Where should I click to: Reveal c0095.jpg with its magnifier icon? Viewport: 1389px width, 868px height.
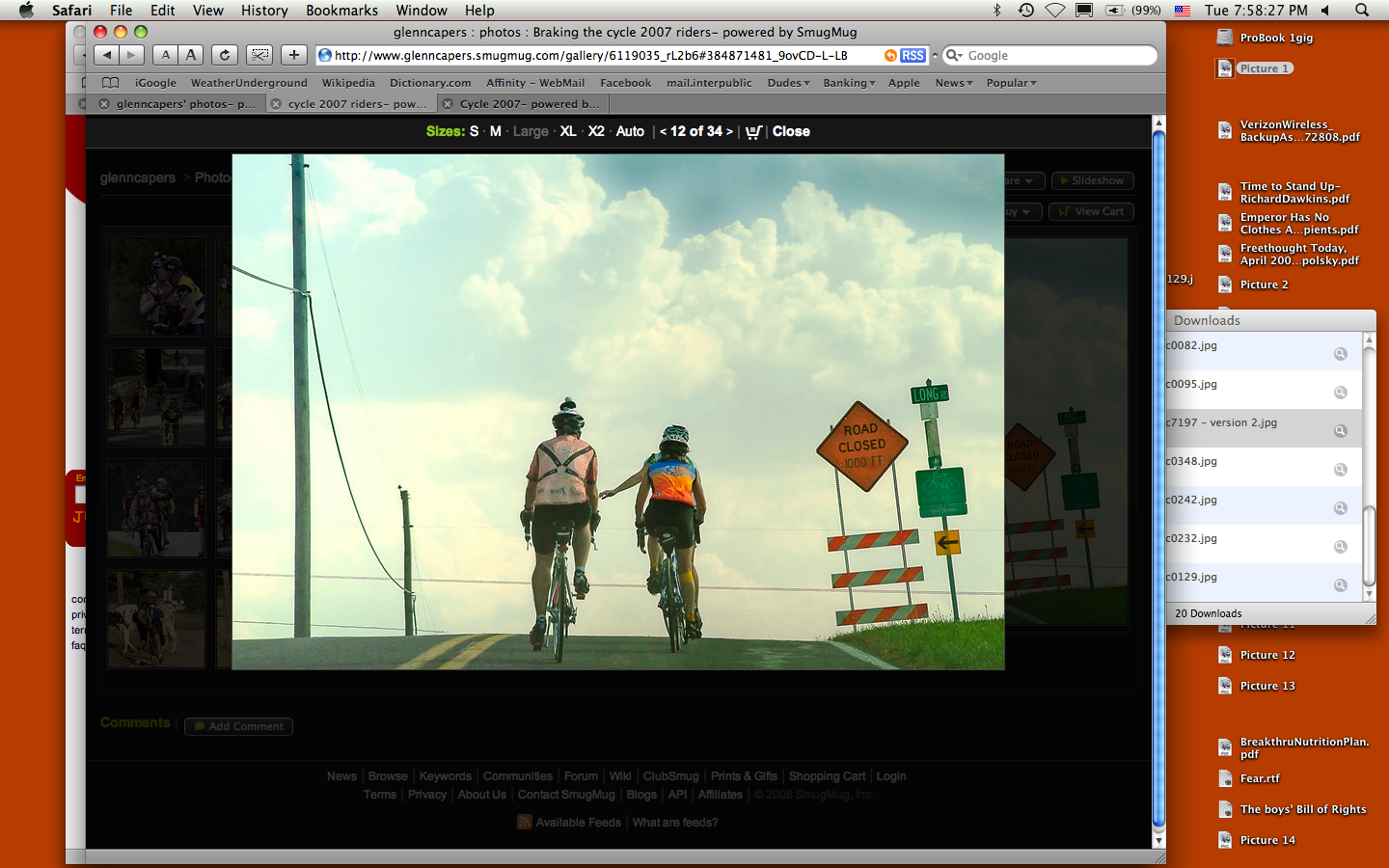pyautogui.click(x=1340, y=393)
